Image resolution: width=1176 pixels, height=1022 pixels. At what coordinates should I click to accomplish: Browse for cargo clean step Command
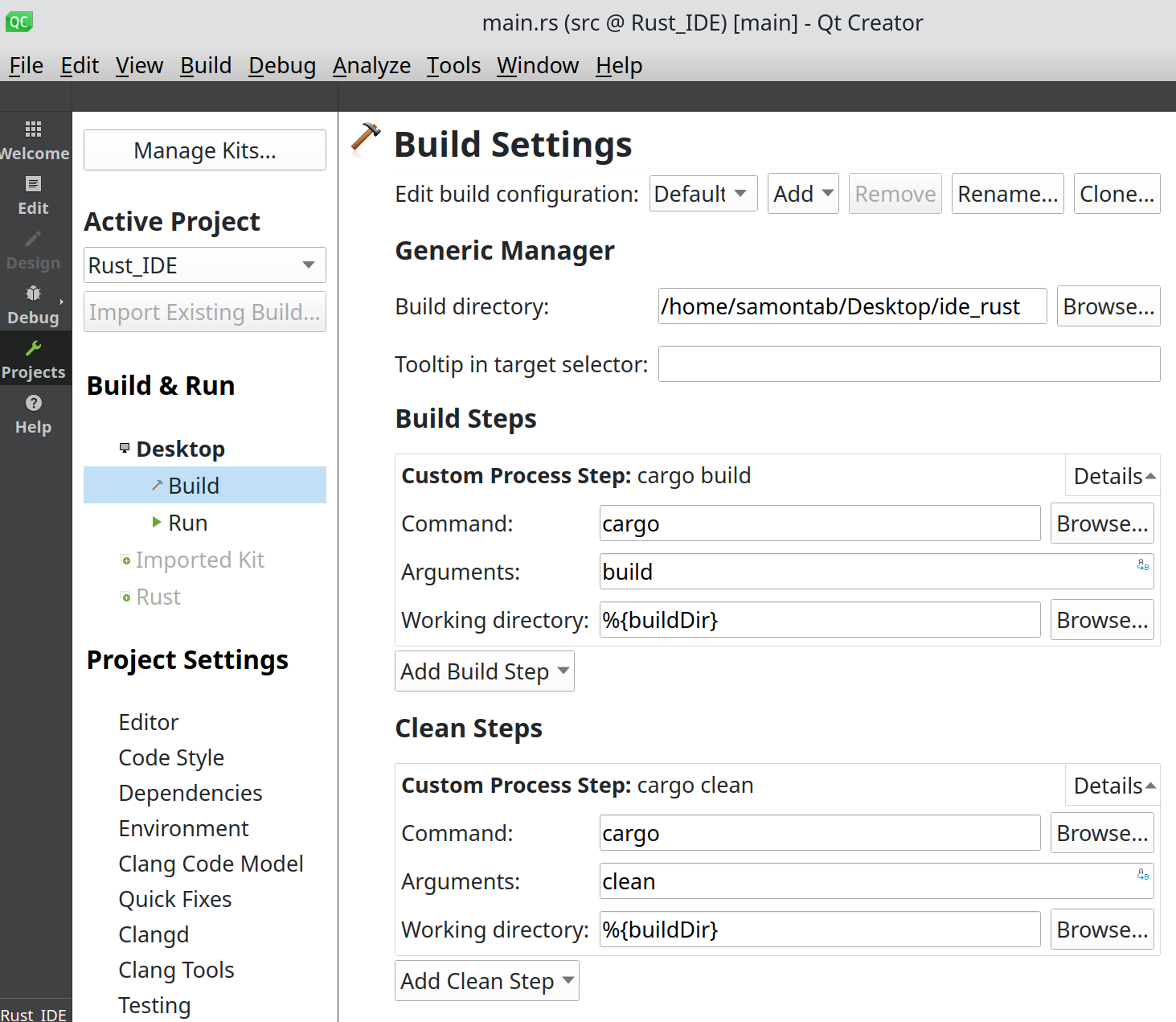(x=1102, y=833)
